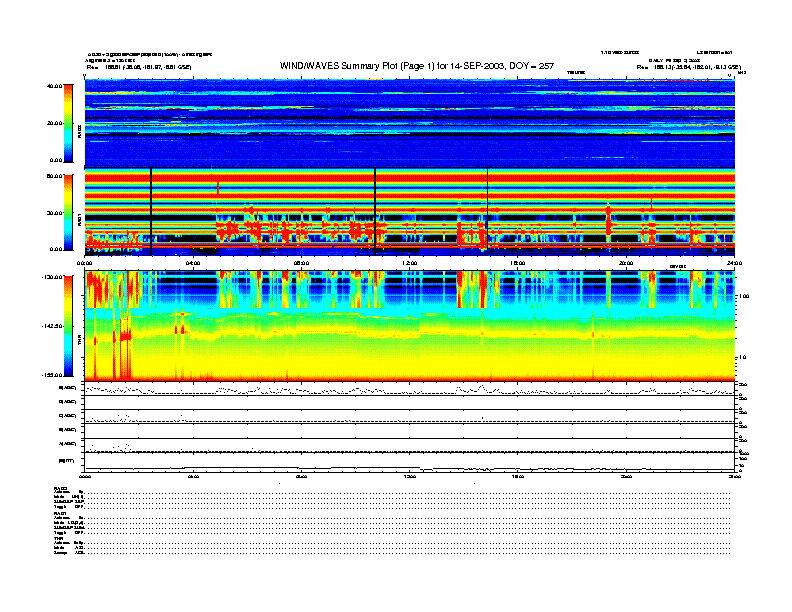792x612 pixels.
Task: Click the 40.00 label on RAD2 scale
Action: [x=55, y=86]
